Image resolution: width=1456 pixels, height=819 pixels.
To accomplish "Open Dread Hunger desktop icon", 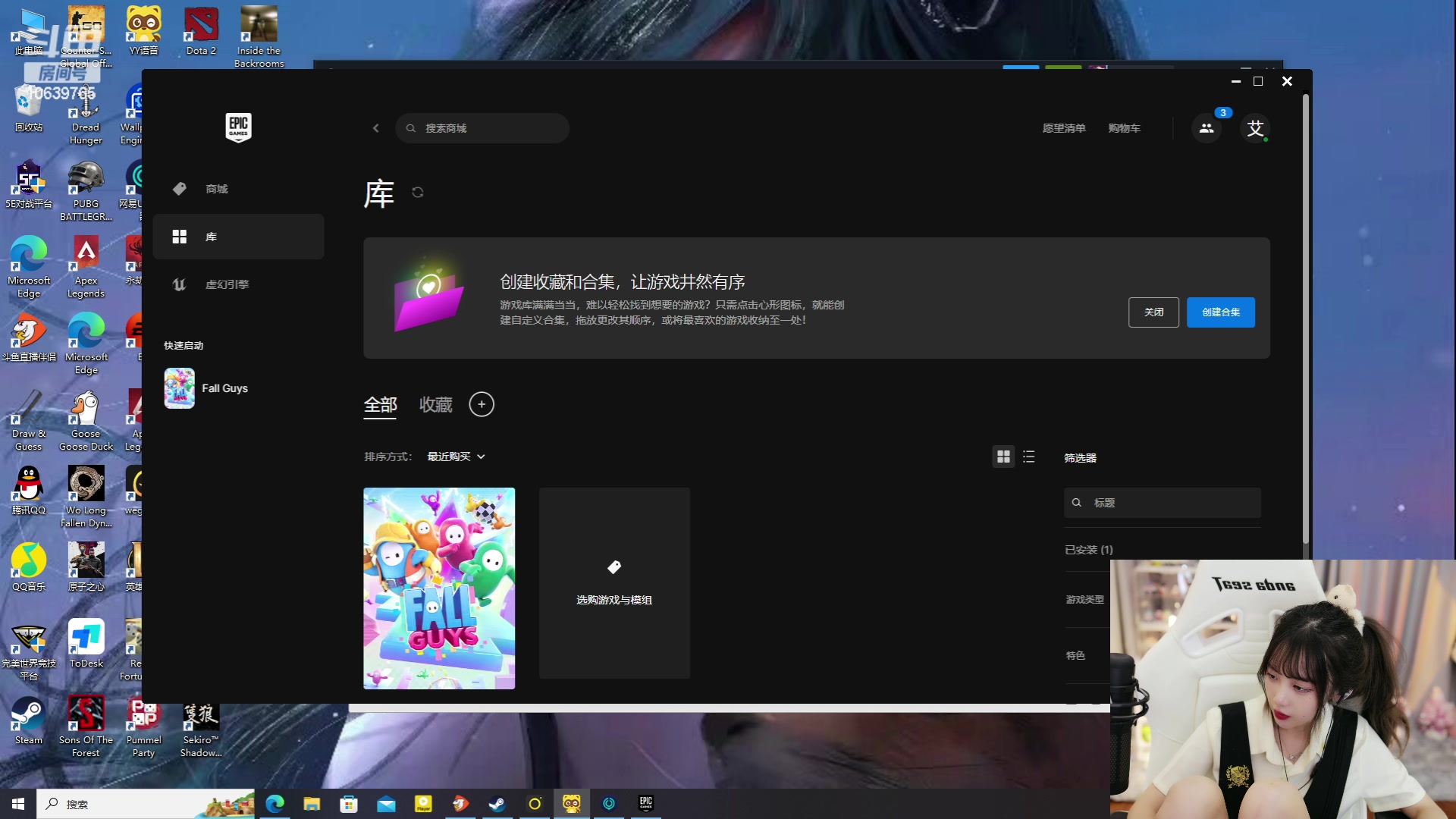I will coord(86,115).
